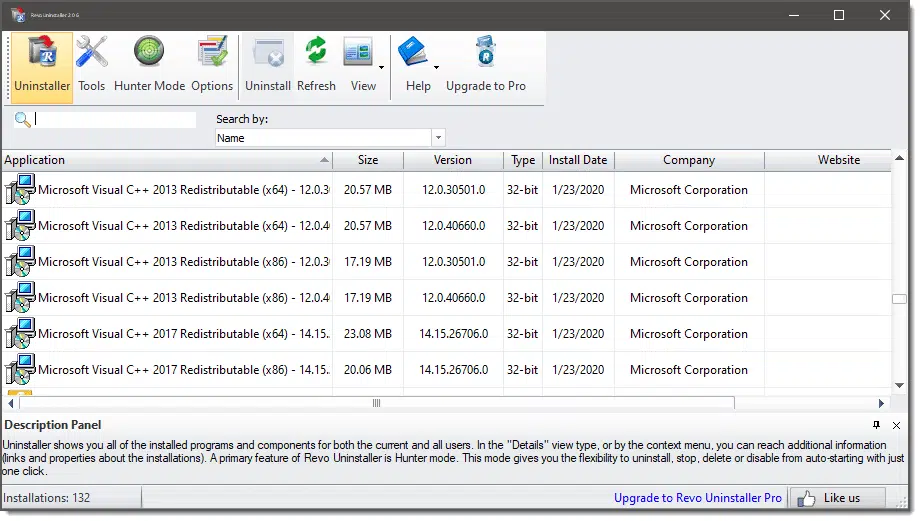Click the Refresh green arrows icon

pos(316,50)
